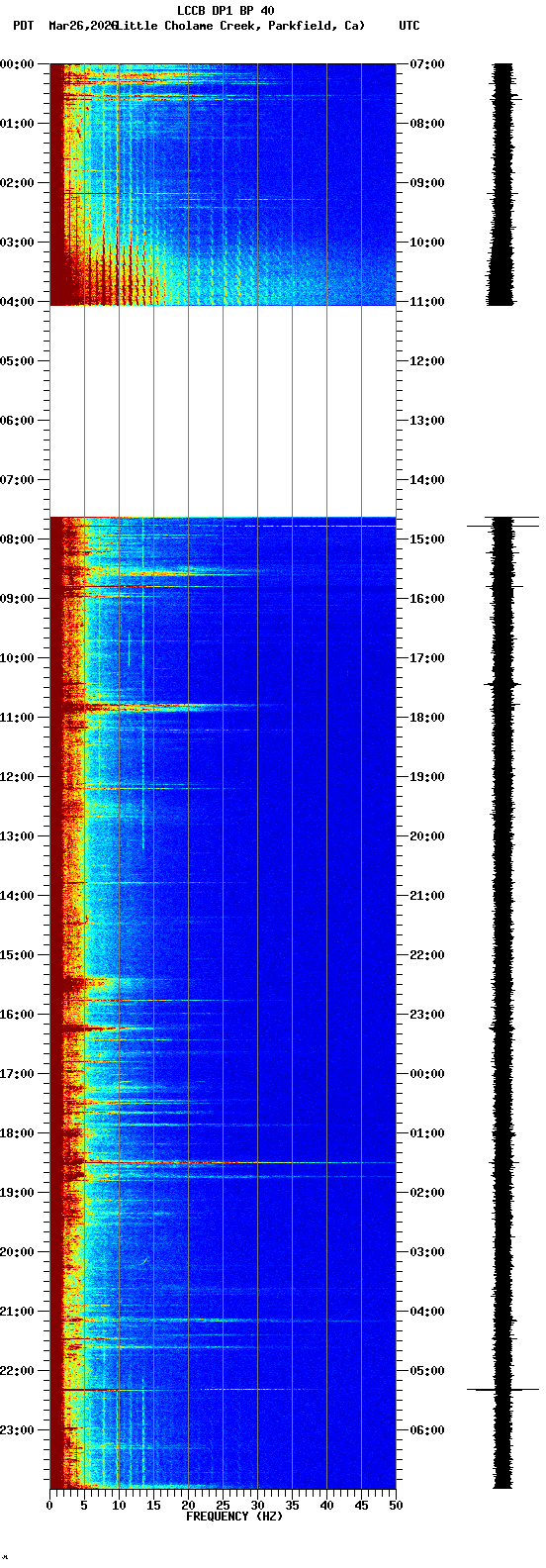The height and width of the screenshot is (1568, 546).
Task: Click the 04:00 label on the PDT axis
Action: pos(18,302)
